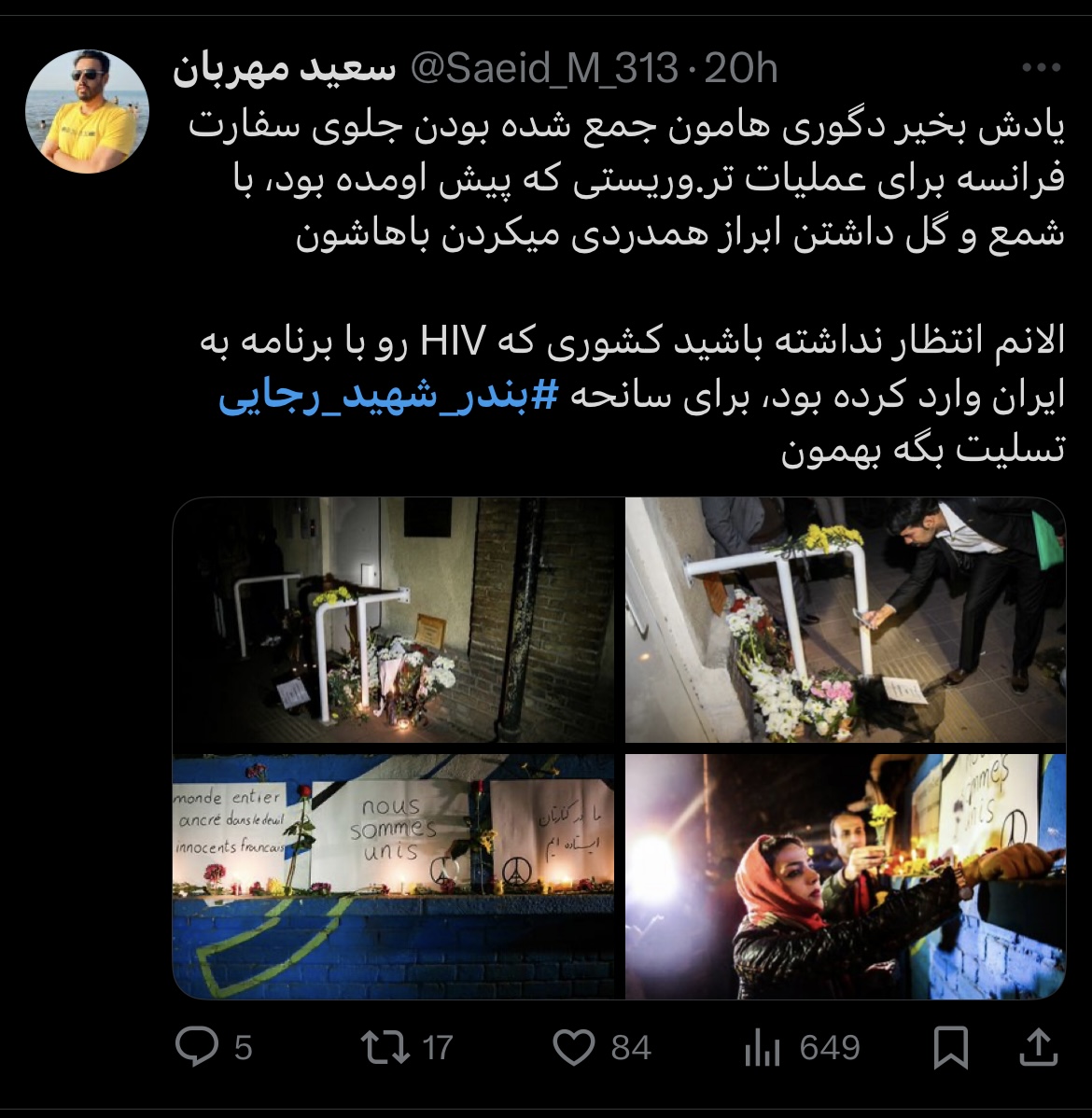Open the reply icon with 5 comments
Image resolution: width=1092 pixels, height=1118 pixels.
[x=197, y=1047]
